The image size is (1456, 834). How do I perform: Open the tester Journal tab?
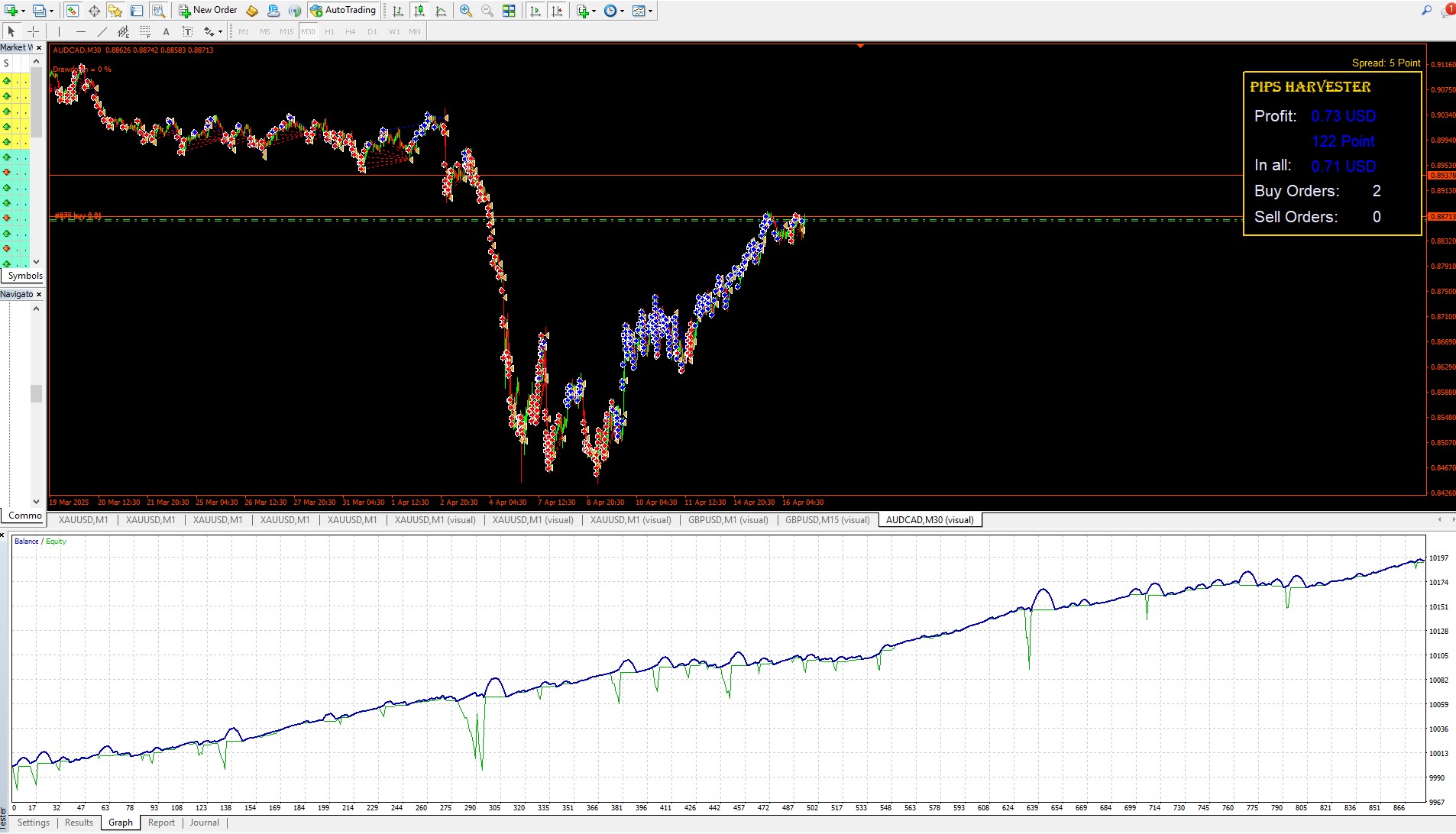point(204,823)
